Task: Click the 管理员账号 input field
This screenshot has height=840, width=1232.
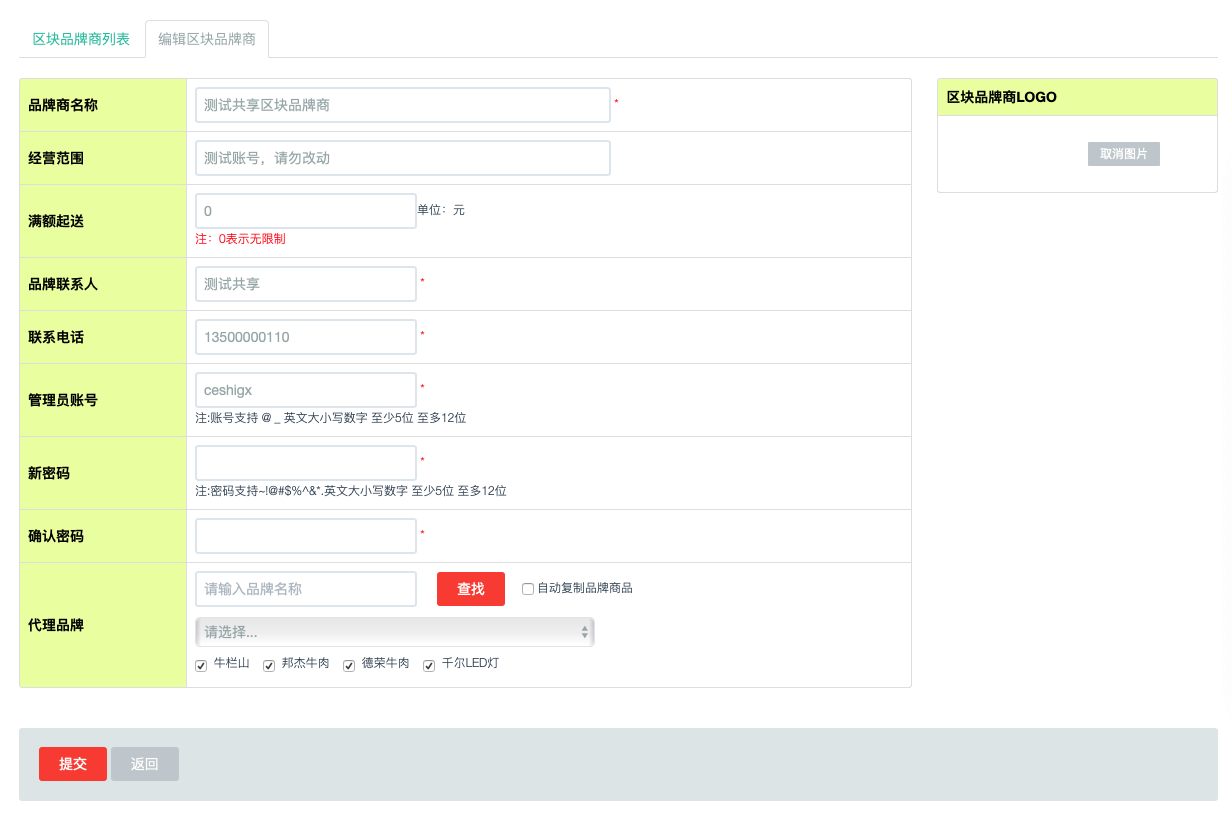Action: pos(305,390)
